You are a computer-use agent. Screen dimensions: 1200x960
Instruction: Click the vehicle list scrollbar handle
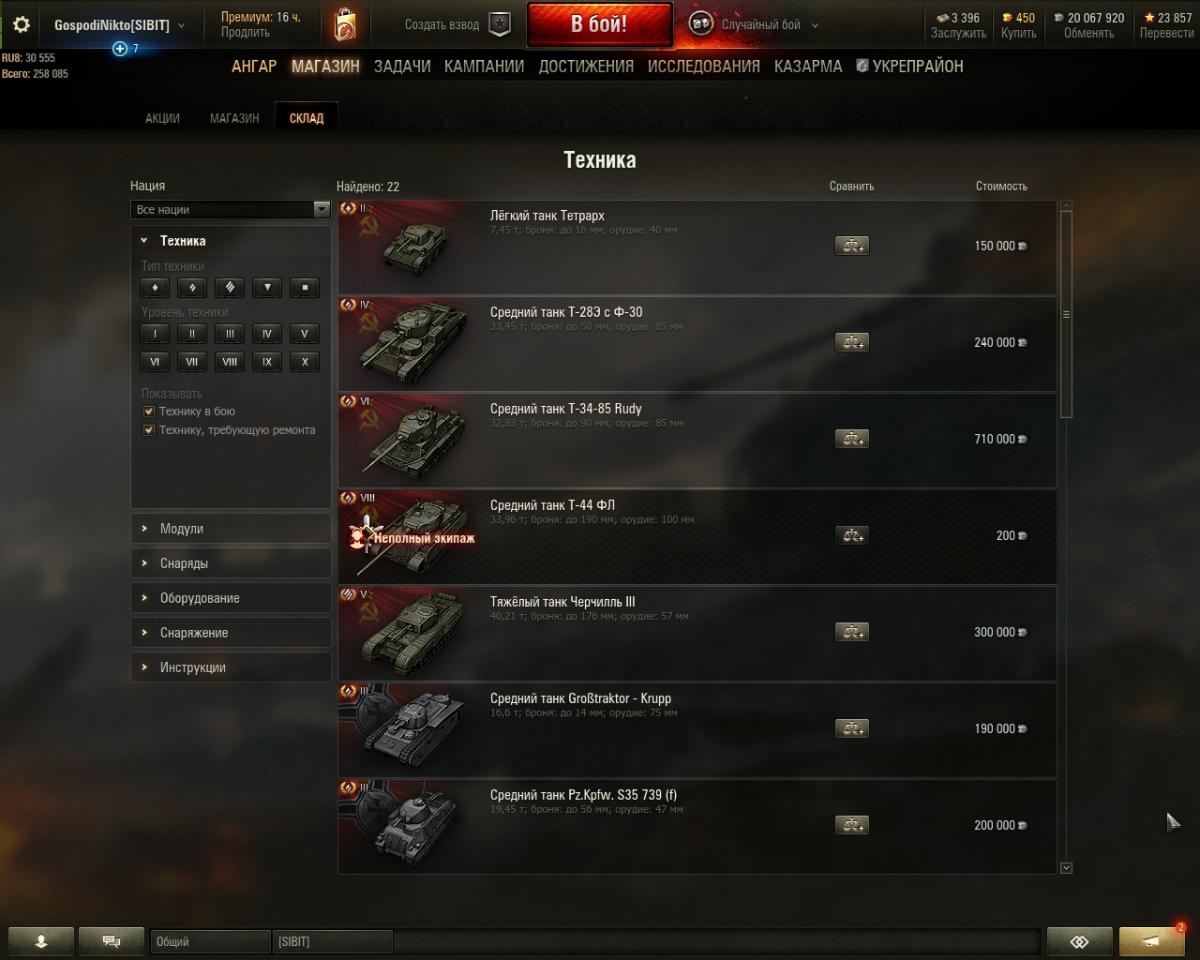(x=1066, y=314)
